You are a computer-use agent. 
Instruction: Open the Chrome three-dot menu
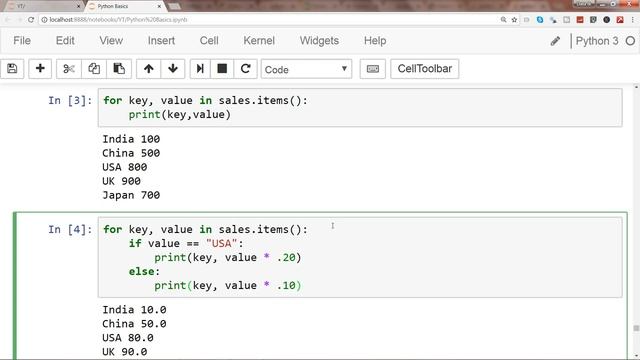click(633, 20)
